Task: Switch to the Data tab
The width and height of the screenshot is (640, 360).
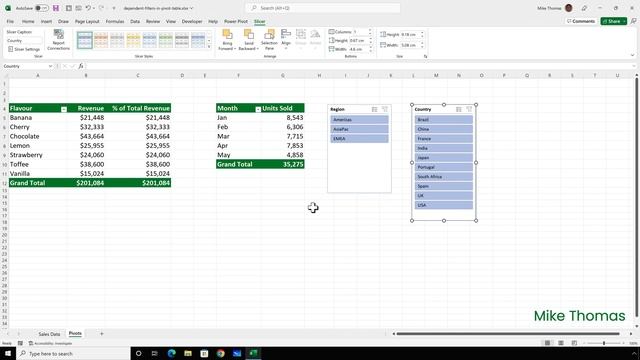Action: pyautogui.click(x=135, y=21)
